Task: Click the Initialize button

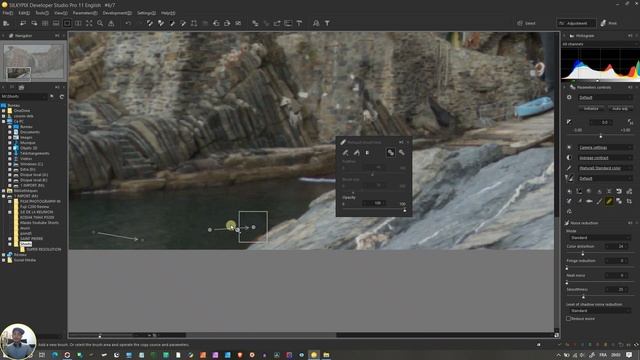Action: click(591, 109)
